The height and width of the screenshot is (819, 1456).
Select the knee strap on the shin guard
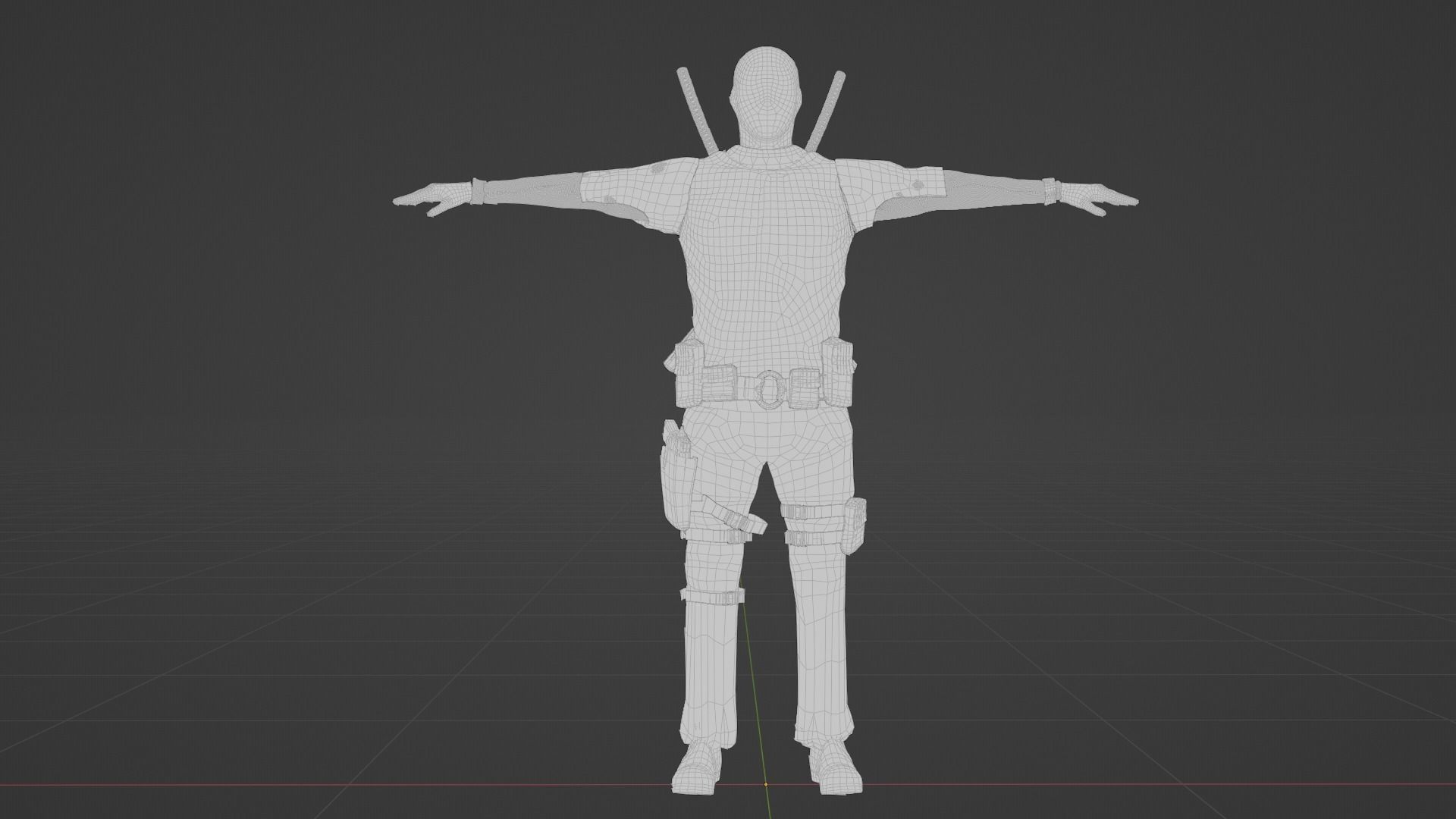[x=711, y=597]
